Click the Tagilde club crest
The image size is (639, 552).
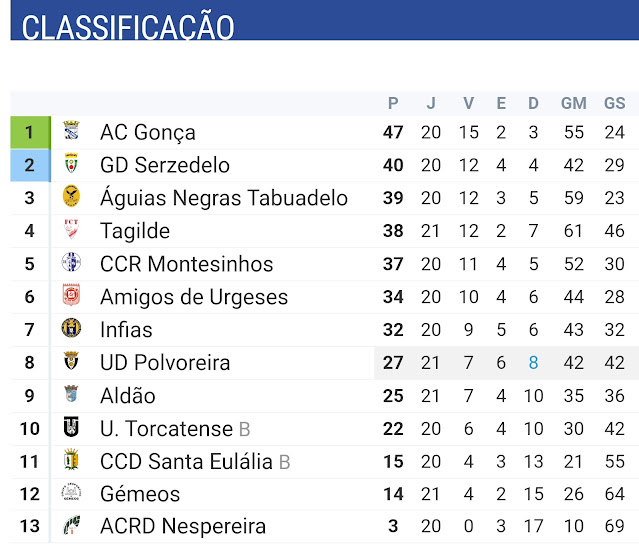pos(71,230)
